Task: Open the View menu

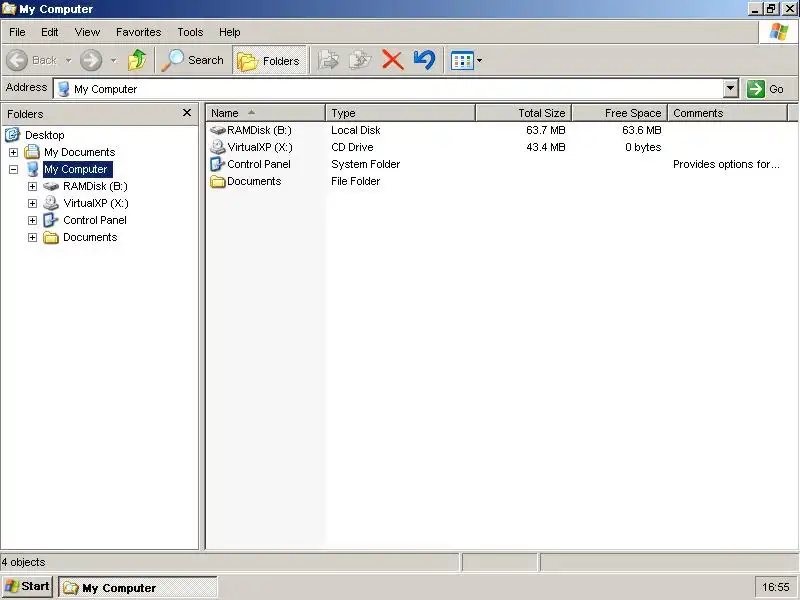Action: pyautogui.click(x=87, y=32)
